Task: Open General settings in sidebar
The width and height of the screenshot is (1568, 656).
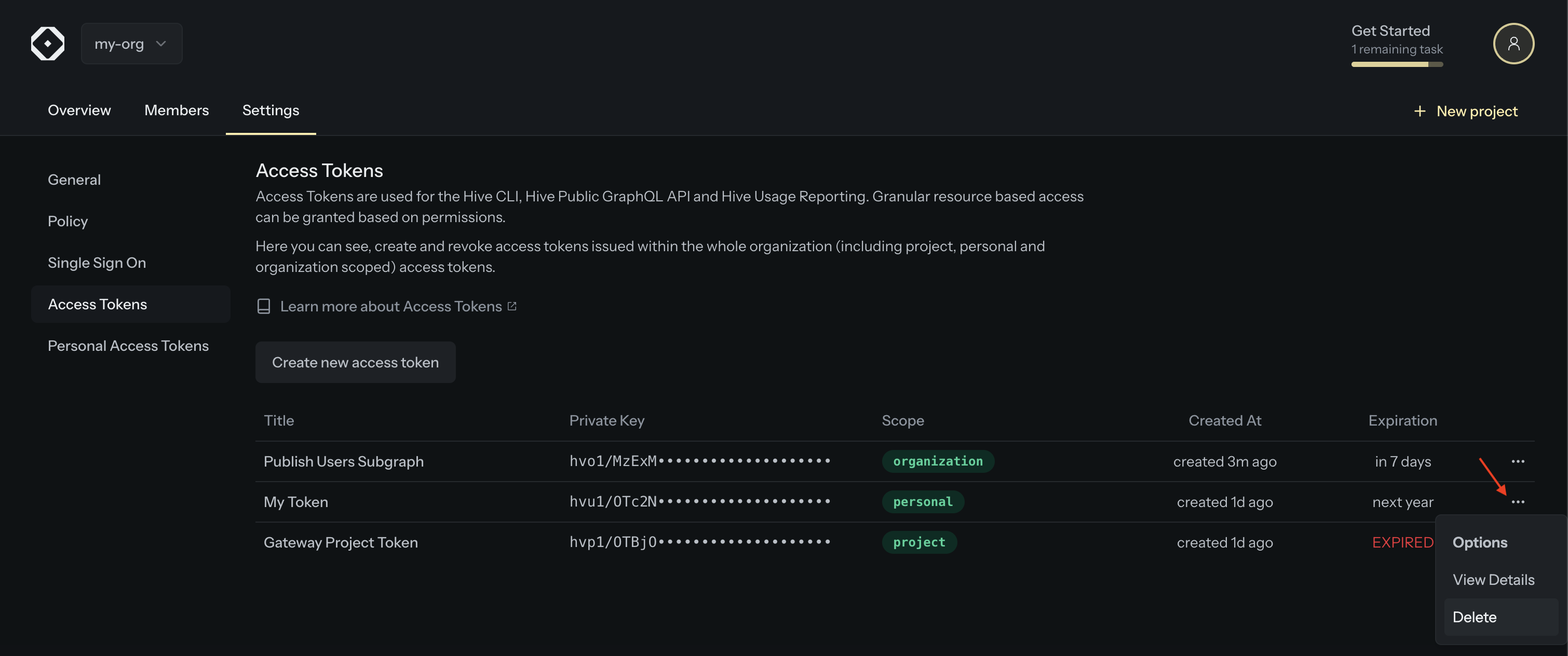Action: (74, 180)
